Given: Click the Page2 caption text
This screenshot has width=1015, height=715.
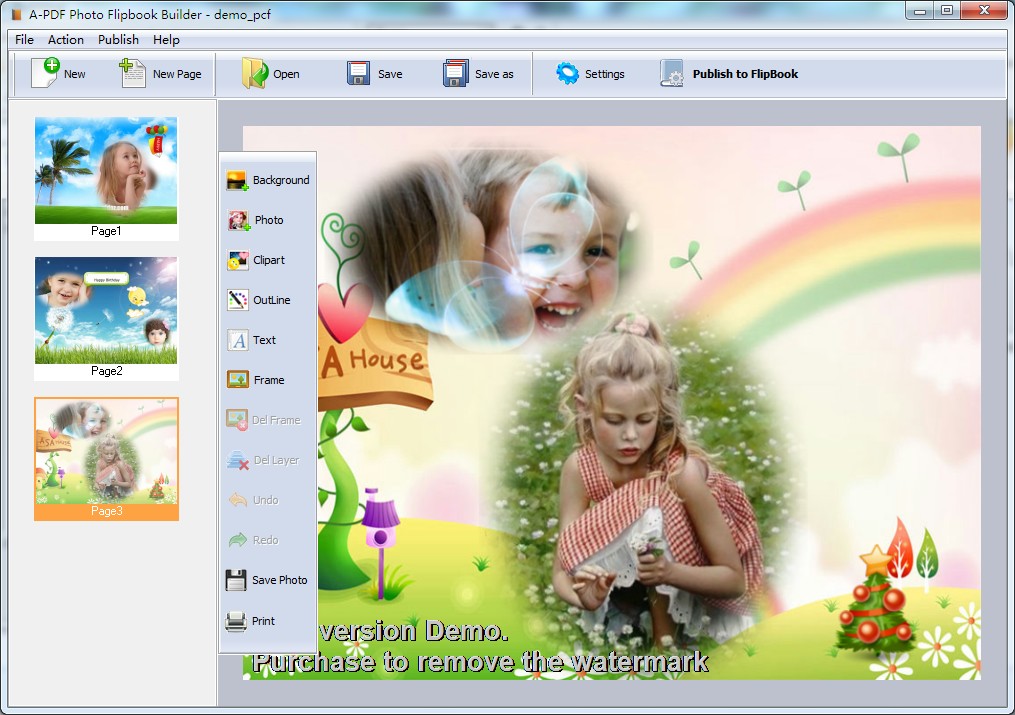Looking at the screenshot, I should pyautogui.click(x=107, y=371).
